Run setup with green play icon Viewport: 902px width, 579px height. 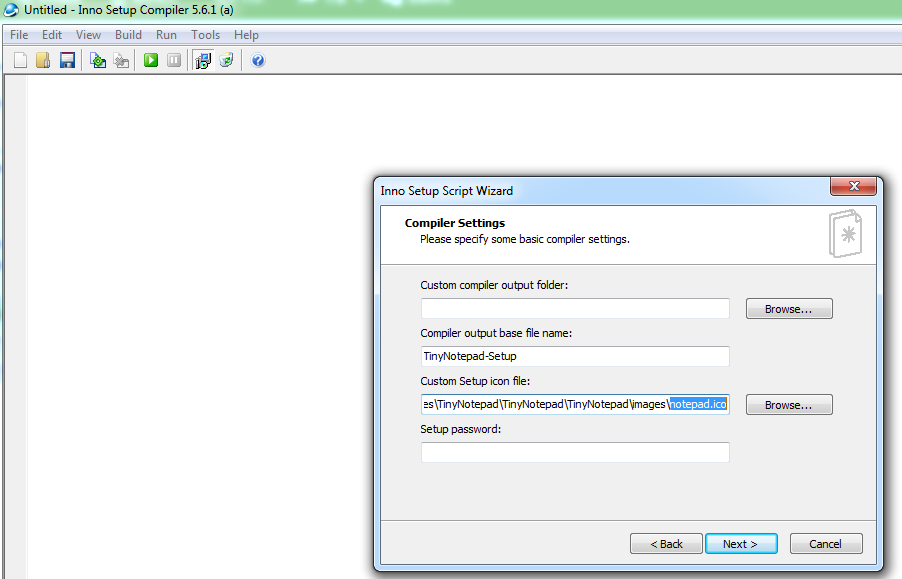click(151, 60)
